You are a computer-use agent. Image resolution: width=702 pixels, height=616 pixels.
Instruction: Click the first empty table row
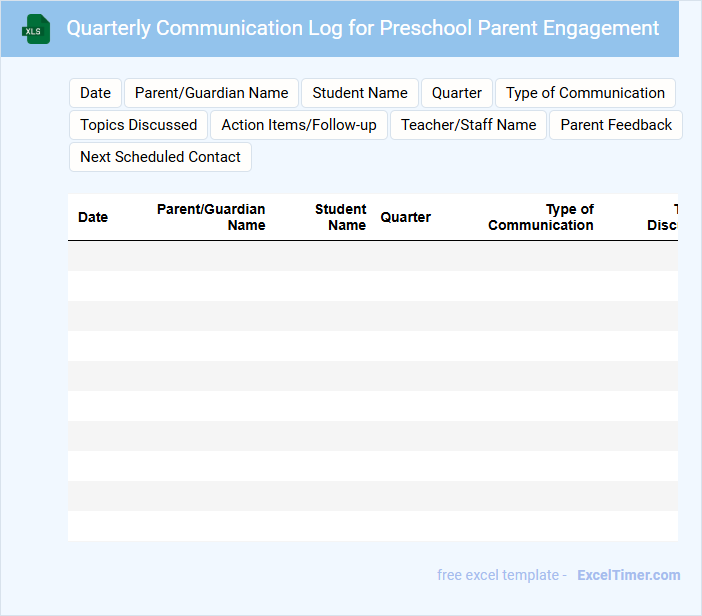click(x=372, y=256)
